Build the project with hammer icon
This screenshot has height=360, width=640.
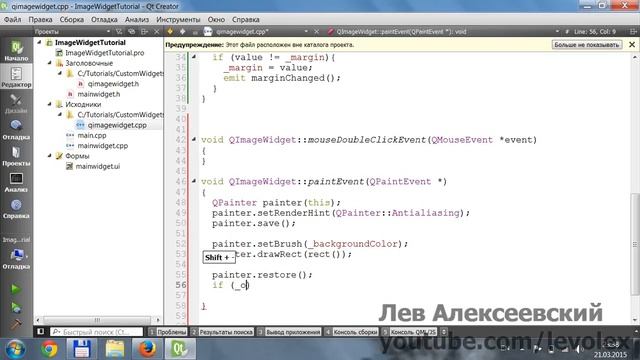[x=16, y=324]
